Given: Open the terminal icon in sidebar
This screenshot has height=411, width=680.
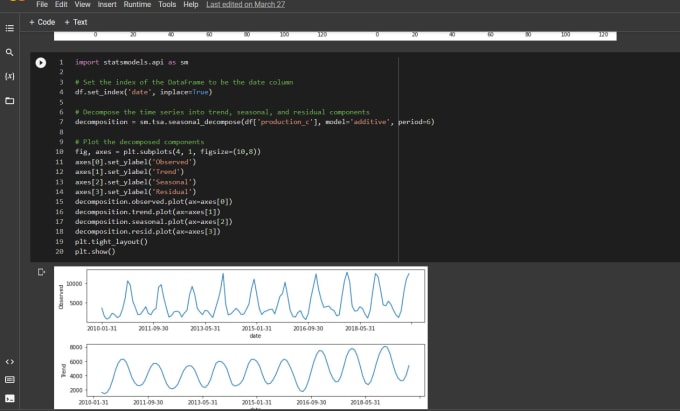Looking at the screenshot, I should pyautogui.click(x=10, y=398).
